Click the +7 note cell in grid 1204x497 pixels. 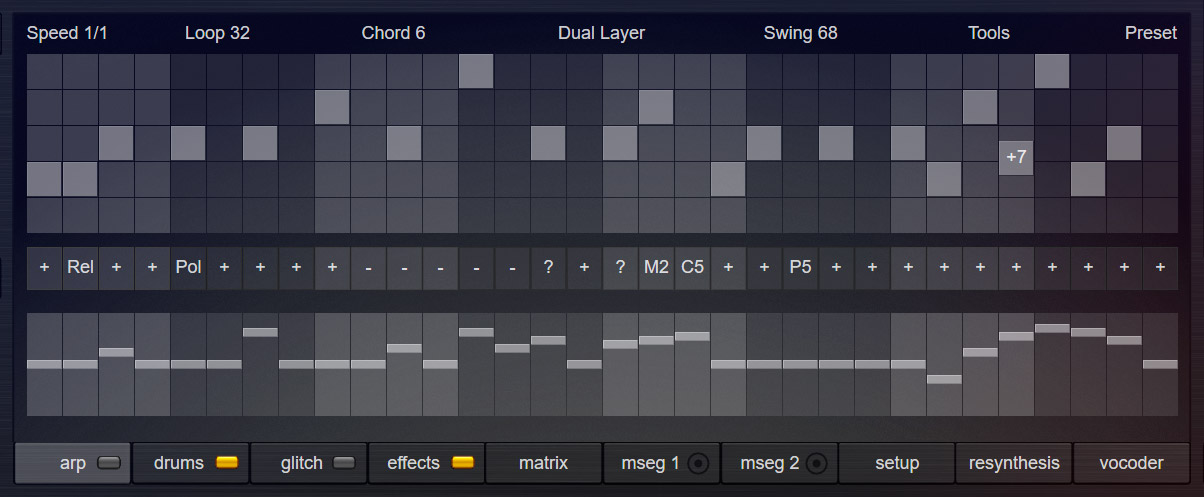(1016, 157)
